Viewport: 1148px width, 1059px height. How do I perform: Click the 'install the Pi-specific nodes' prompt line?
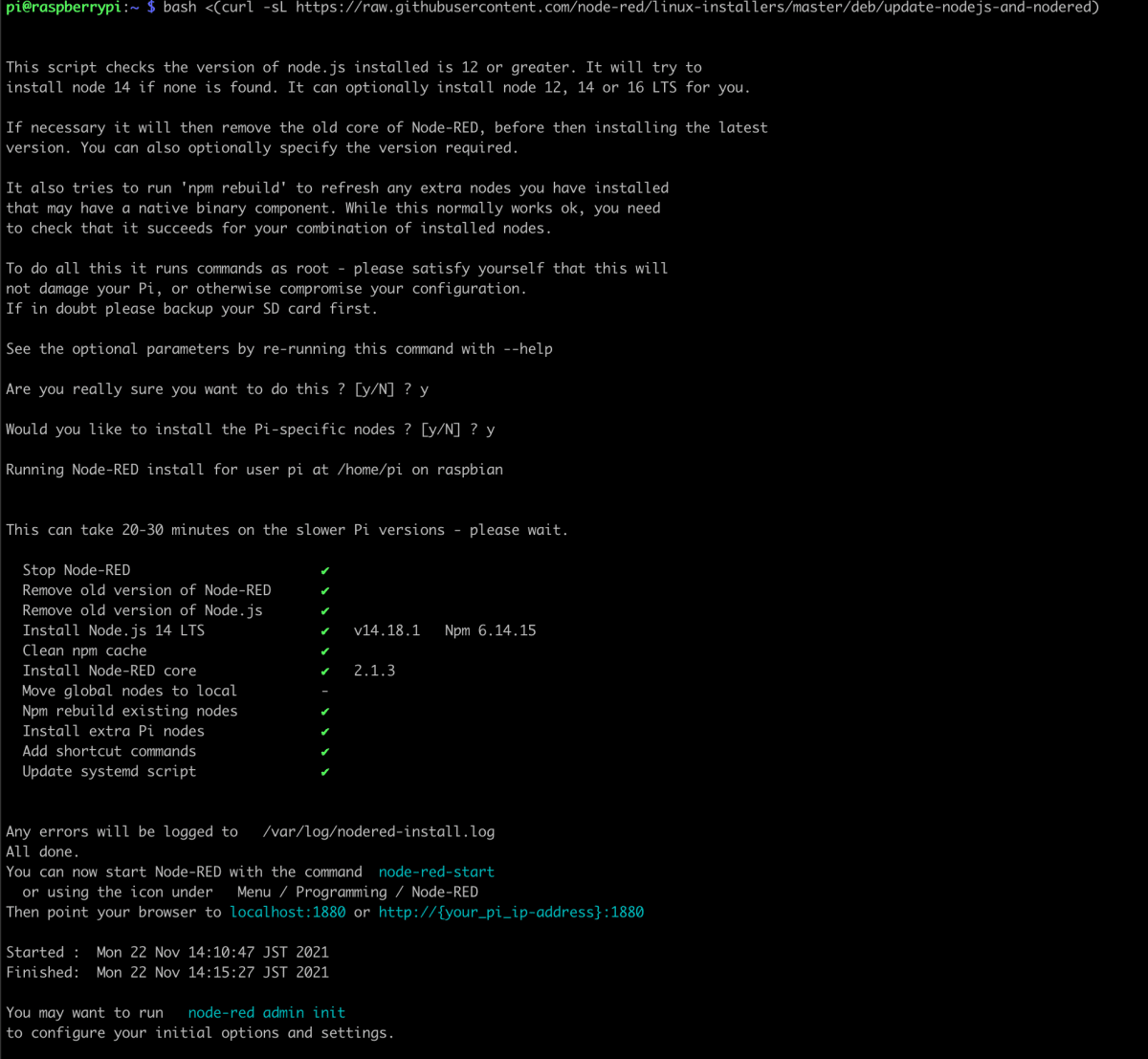coord(251,430)
